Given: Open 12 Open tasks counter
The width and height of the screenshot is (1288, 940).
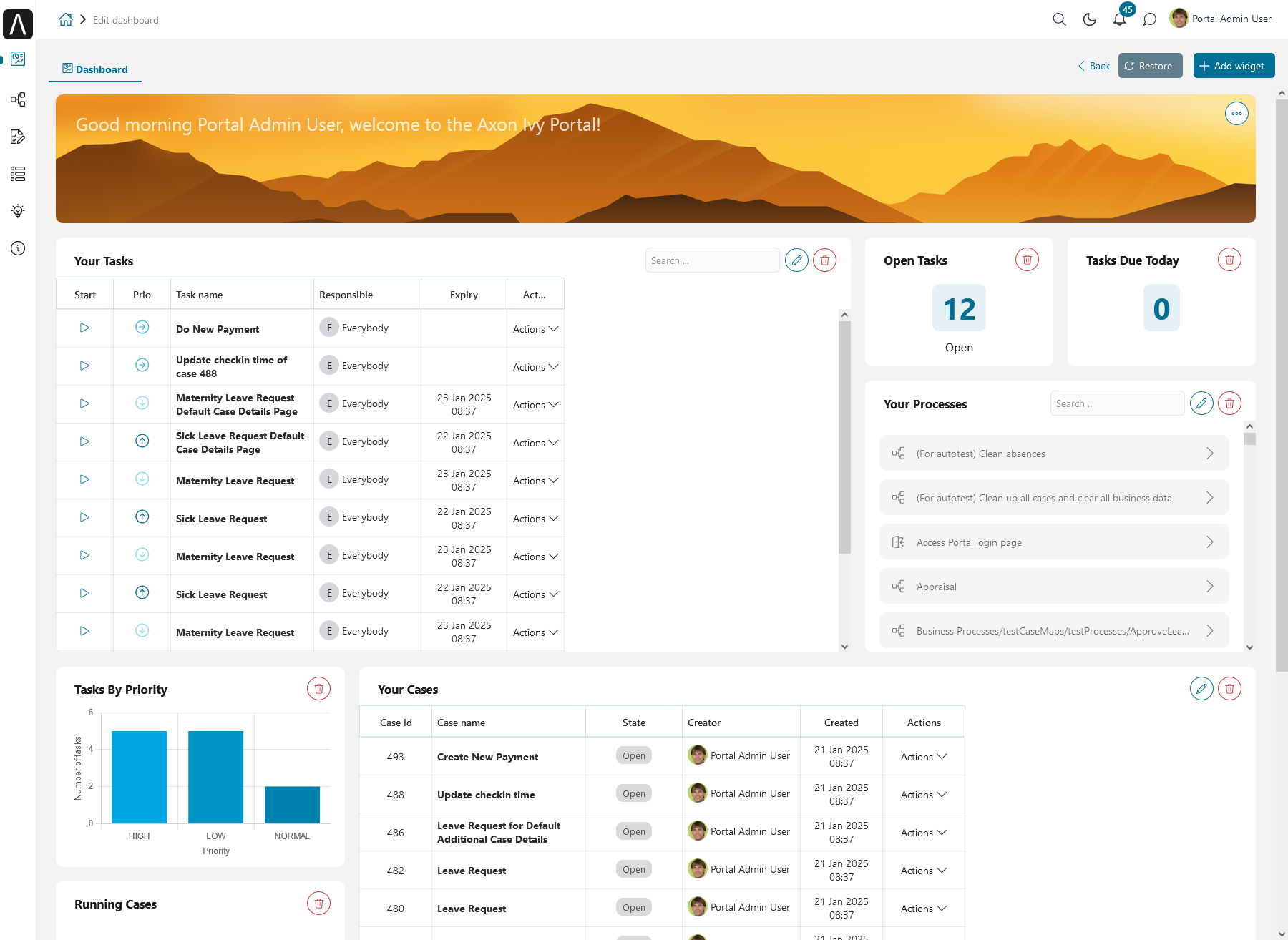Looking at the screenshot, I should 959,308.
